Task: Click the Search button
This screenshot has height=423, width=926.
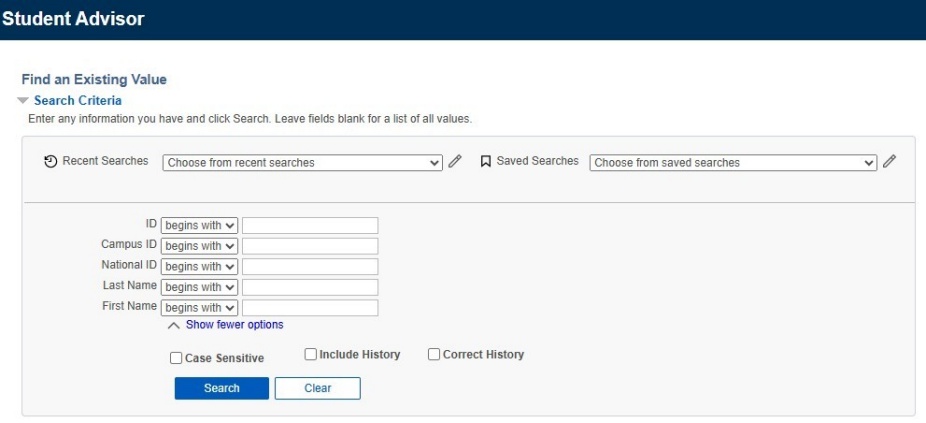Action: click(221, 388)
